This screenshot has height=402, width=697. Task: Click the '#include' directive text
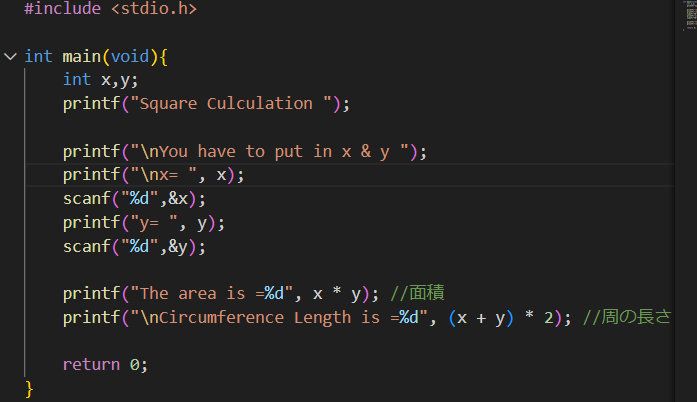click(63, 8)
